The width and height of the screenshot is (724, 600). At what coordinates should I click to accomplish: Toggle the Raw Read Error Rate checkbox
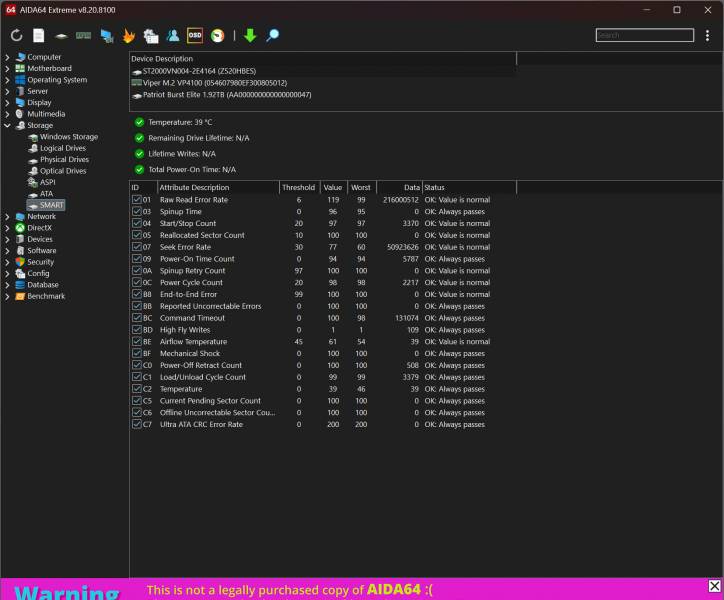[137, 200]
